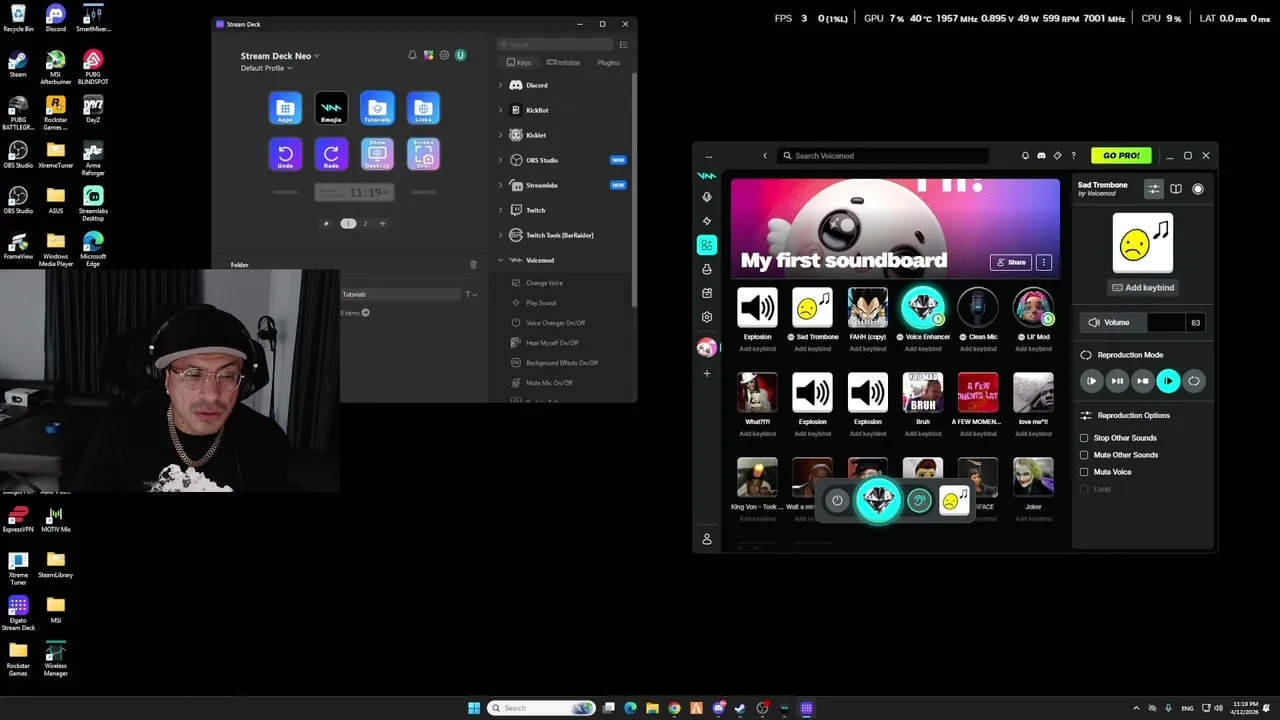1280x720 pixels.
Task: Select the Emojis key on Stream Deck
Action: (331, 108)
